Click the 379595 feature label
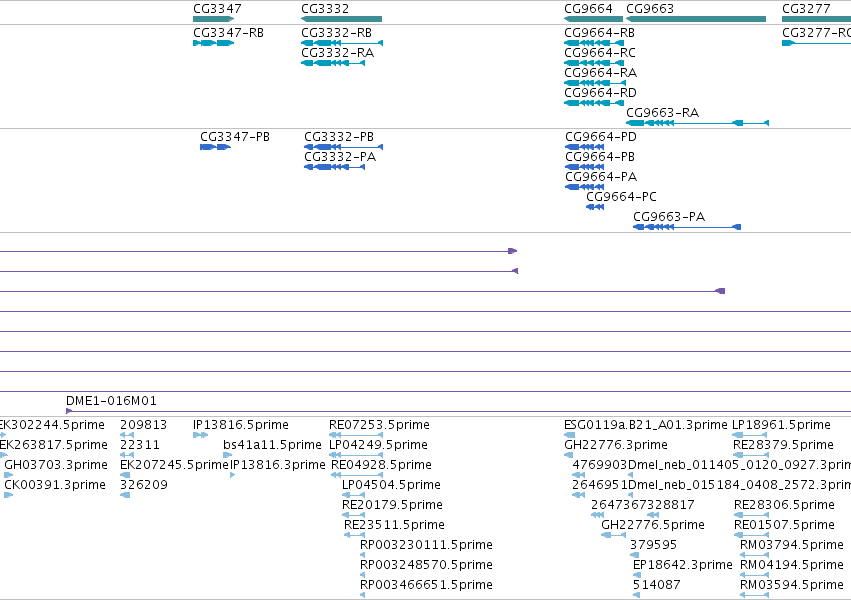 tap(654, 545)
